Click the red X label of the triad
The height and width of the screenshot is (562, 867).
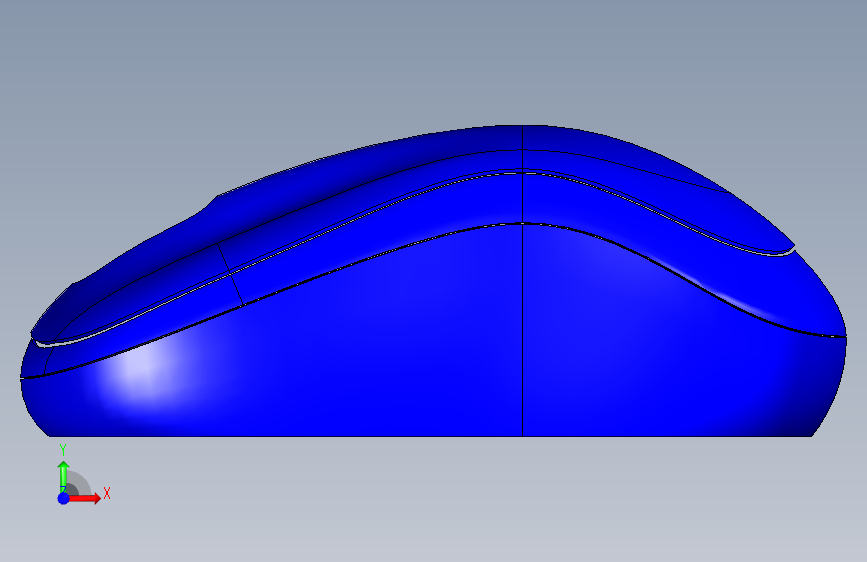[107, 493]
